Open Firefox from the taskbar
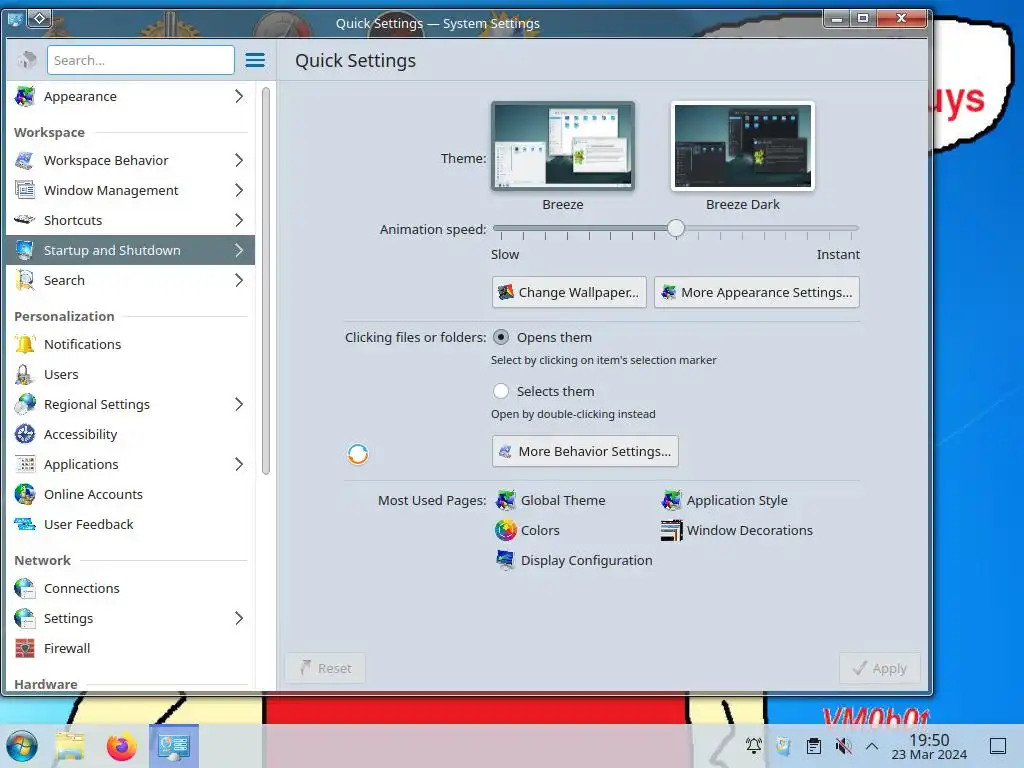This screenshot has width=1024, height=768. [121, 746]
